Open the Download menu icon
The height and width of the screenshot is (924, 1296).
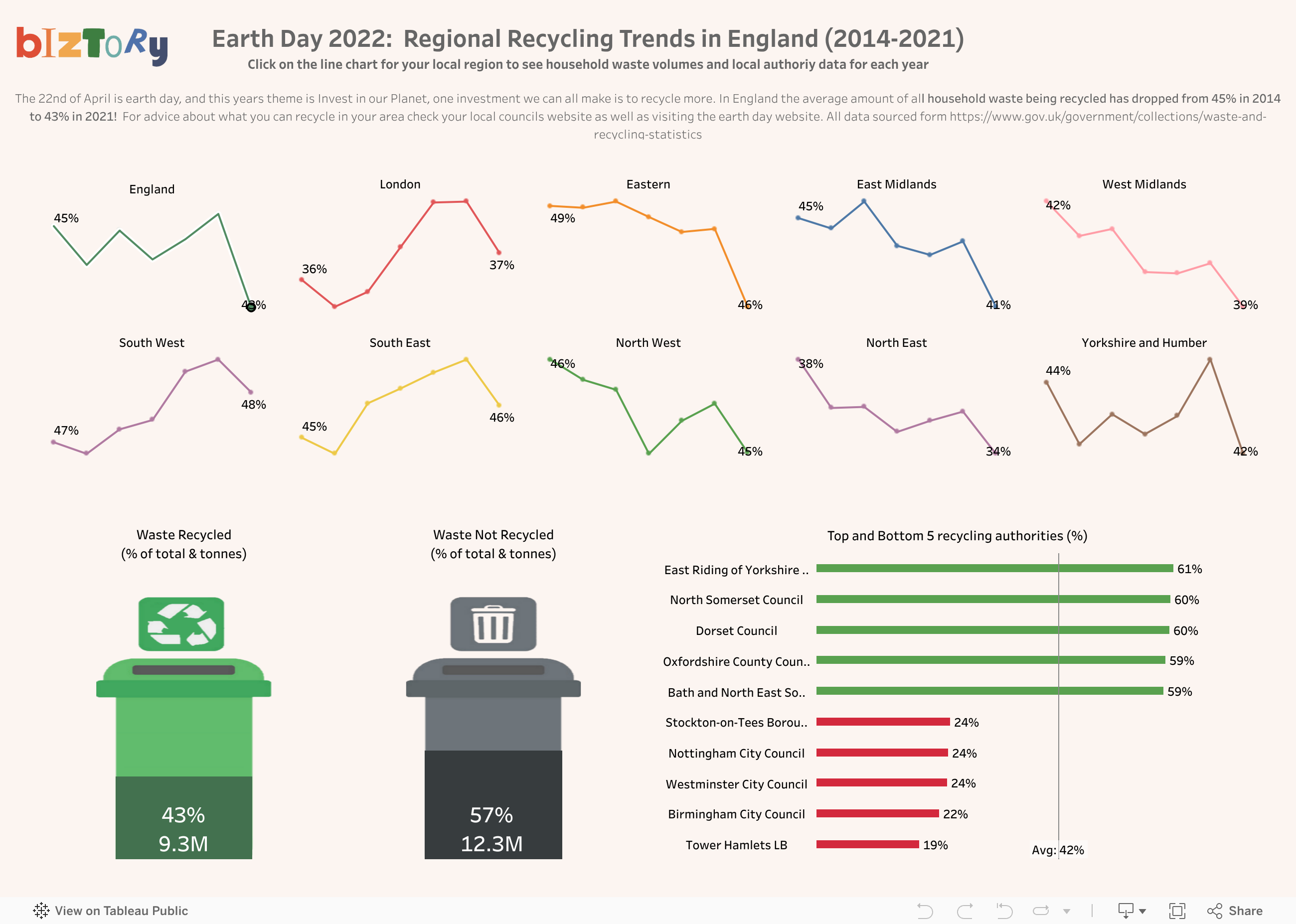click(1126, 911)
